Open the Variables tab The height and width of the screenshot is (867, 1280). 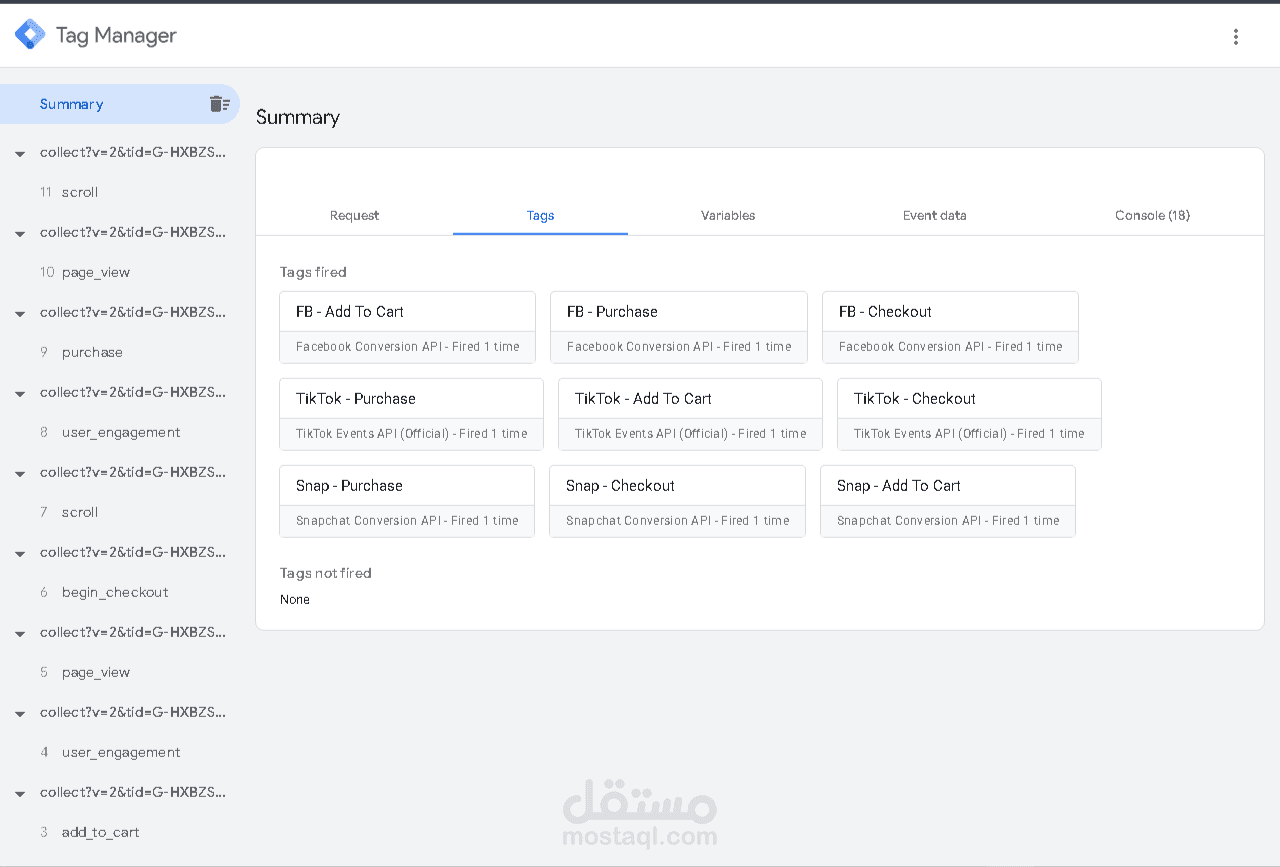[x=728, y=215]
